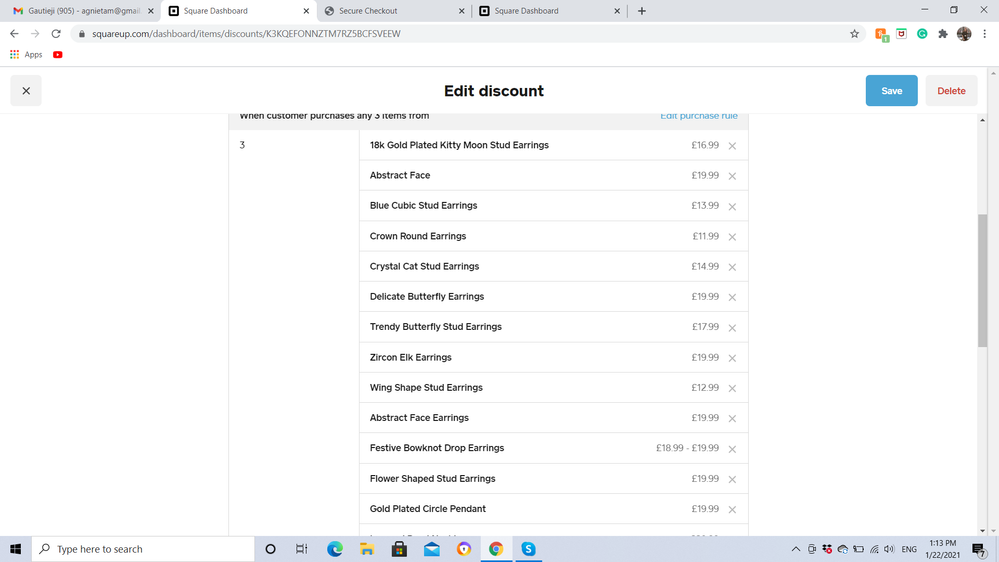Show hidden system tray icons
The width and height of the screenshot is (999, 562).
pos(796,549)
